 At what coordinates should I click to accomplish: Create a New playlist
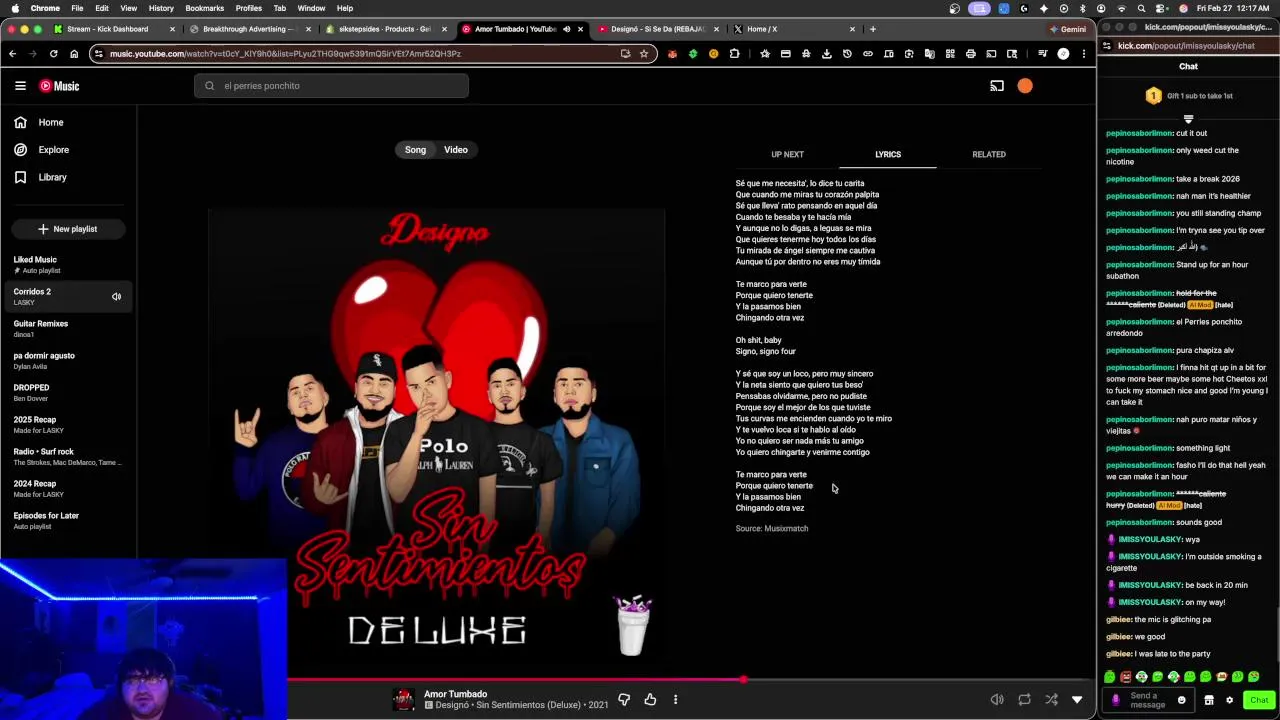click(68, 229)
